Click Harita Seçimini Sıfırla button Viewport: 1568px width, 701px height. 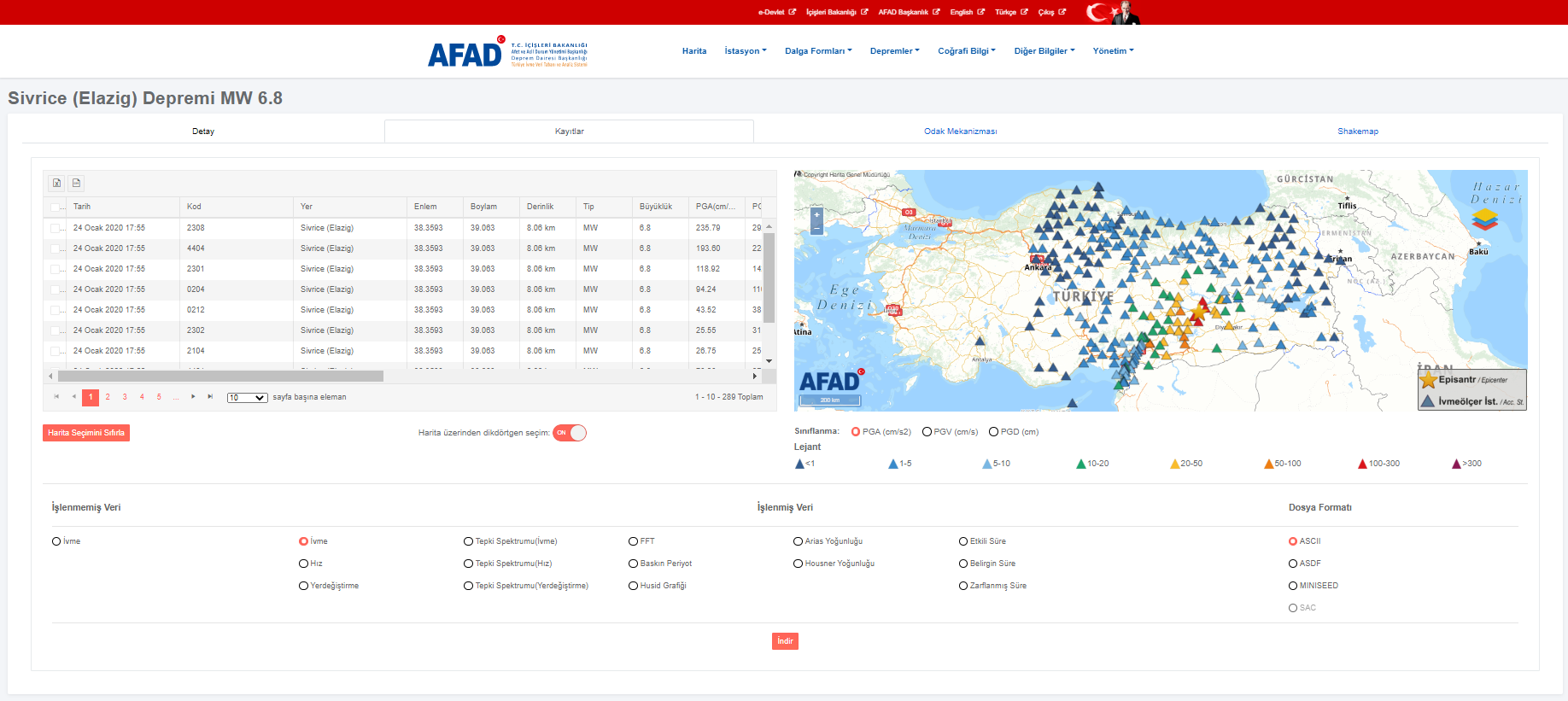point(86,433)
